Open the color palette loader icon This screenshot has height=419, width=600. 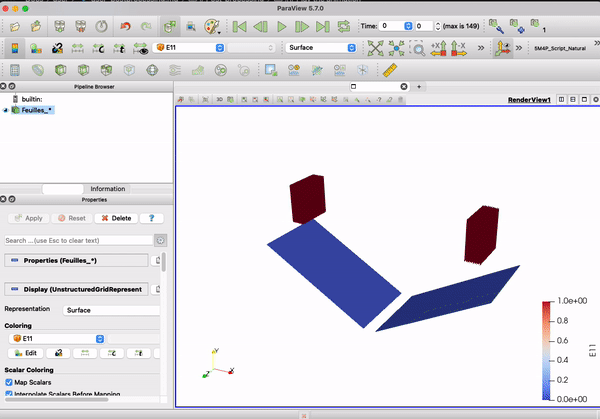click(211, 25)
